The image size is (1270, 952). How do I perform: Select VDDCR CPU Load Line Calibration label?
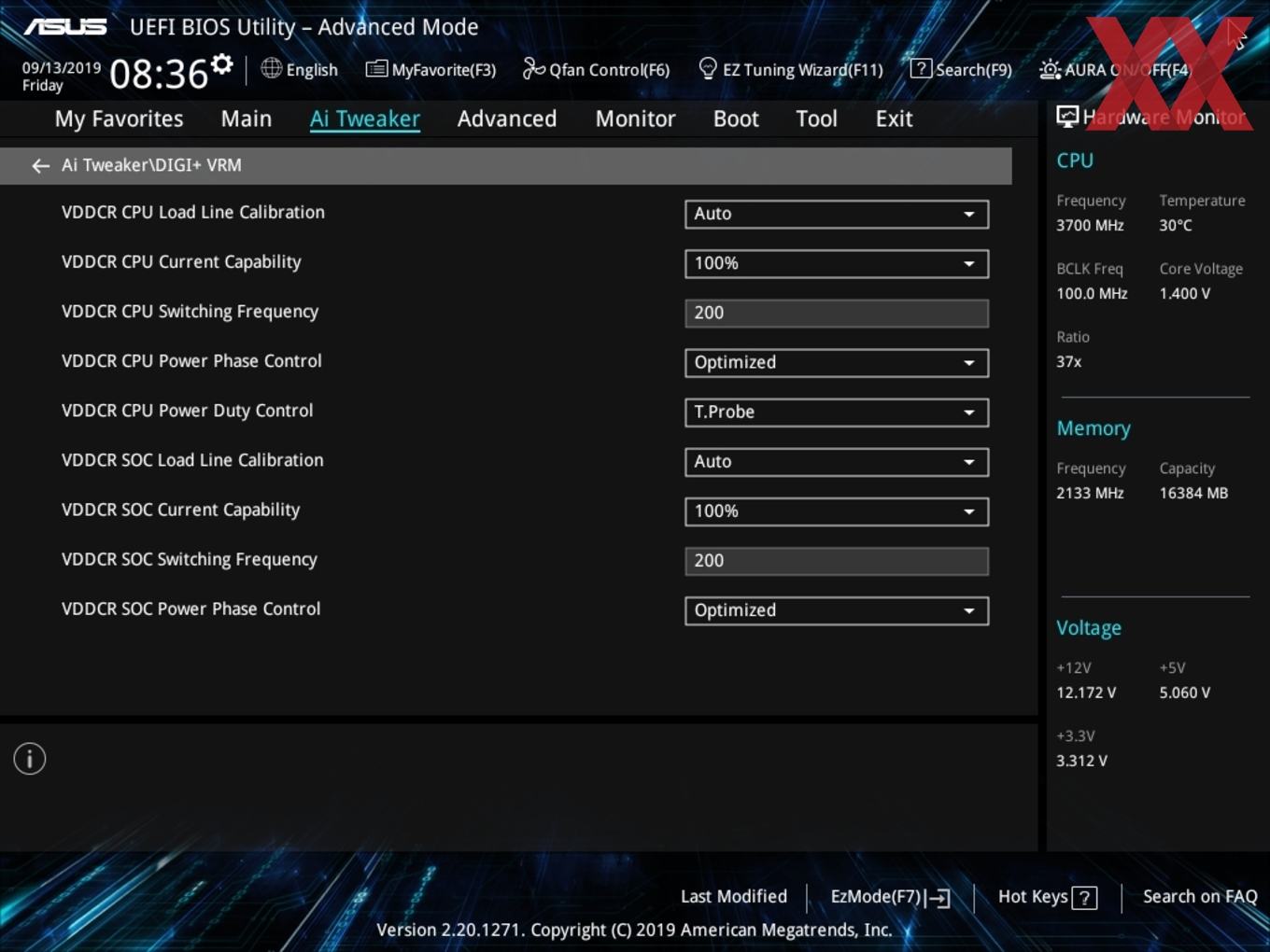click(x=193, y=212)
